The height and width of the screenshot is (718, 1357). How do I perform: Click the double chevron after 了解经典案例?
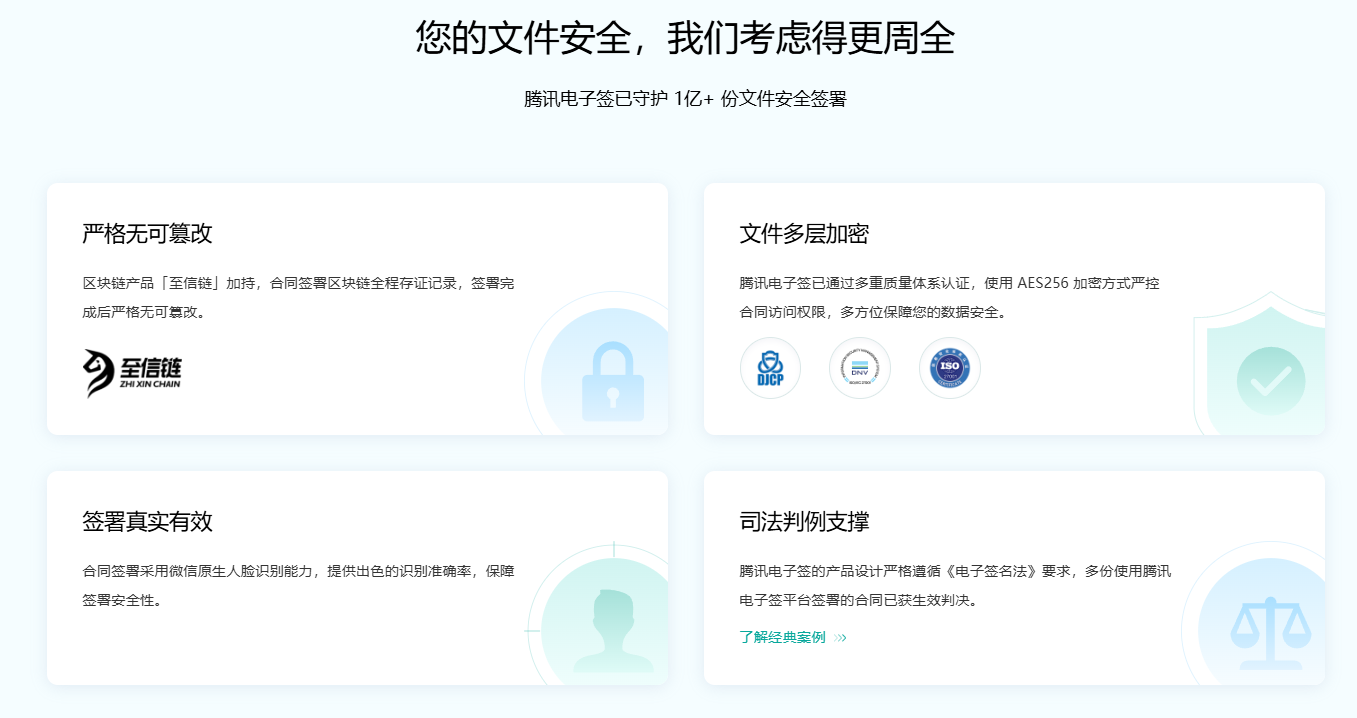841,638
